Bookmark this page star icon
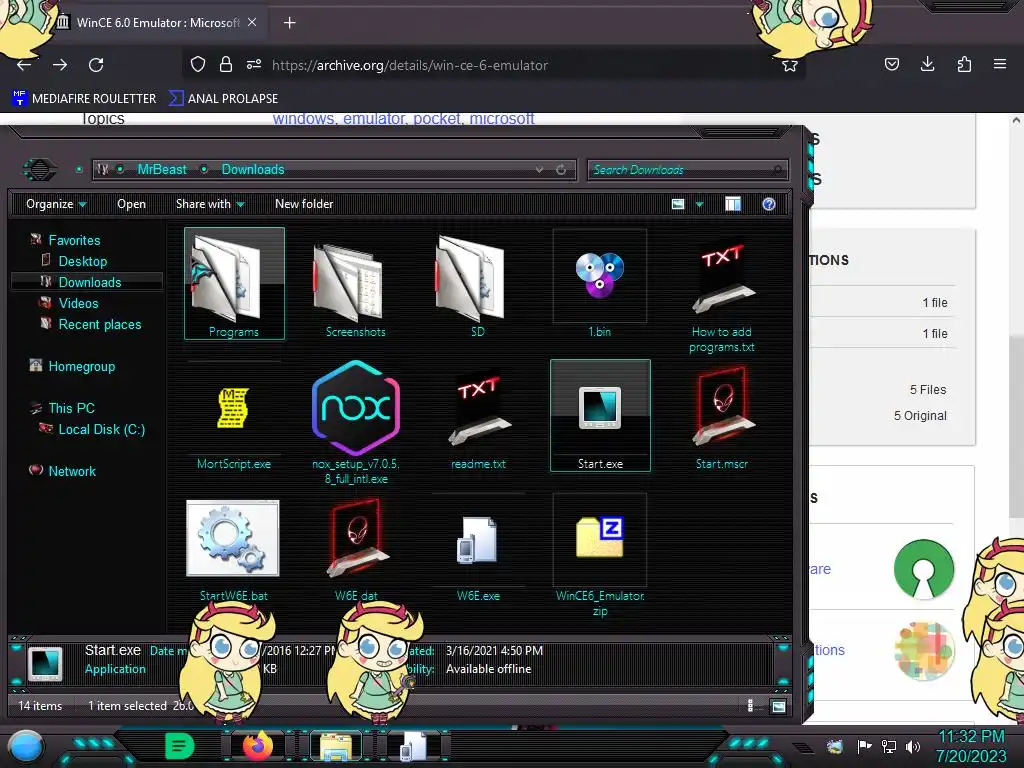1024x768 pixels. 790,65
